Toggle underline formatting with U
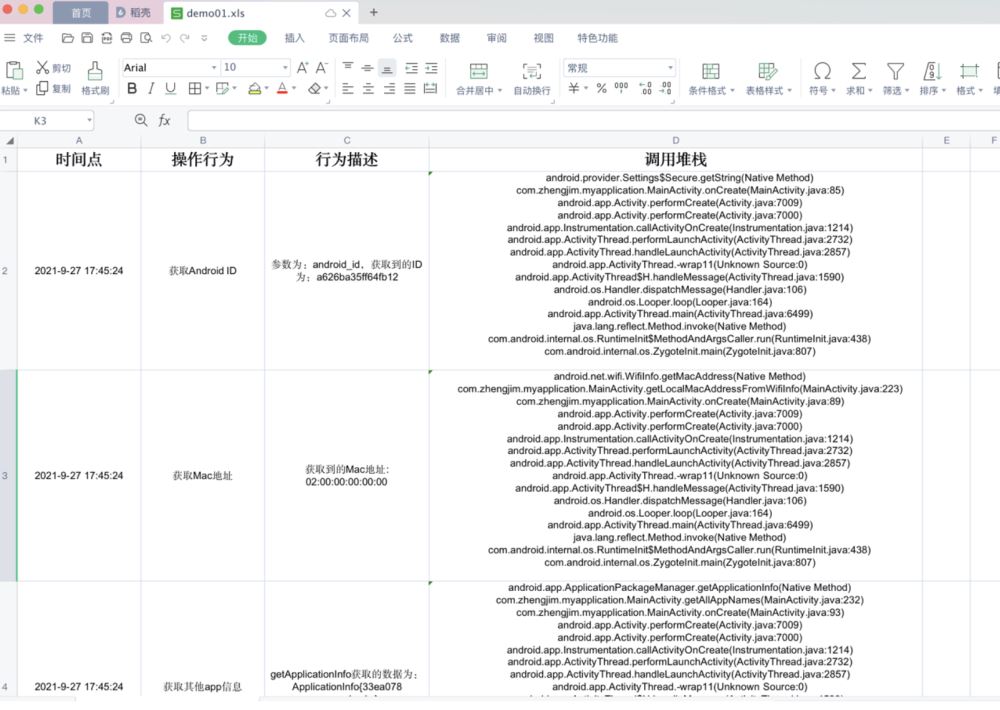The image size is (1000, 710). [170, 88]
